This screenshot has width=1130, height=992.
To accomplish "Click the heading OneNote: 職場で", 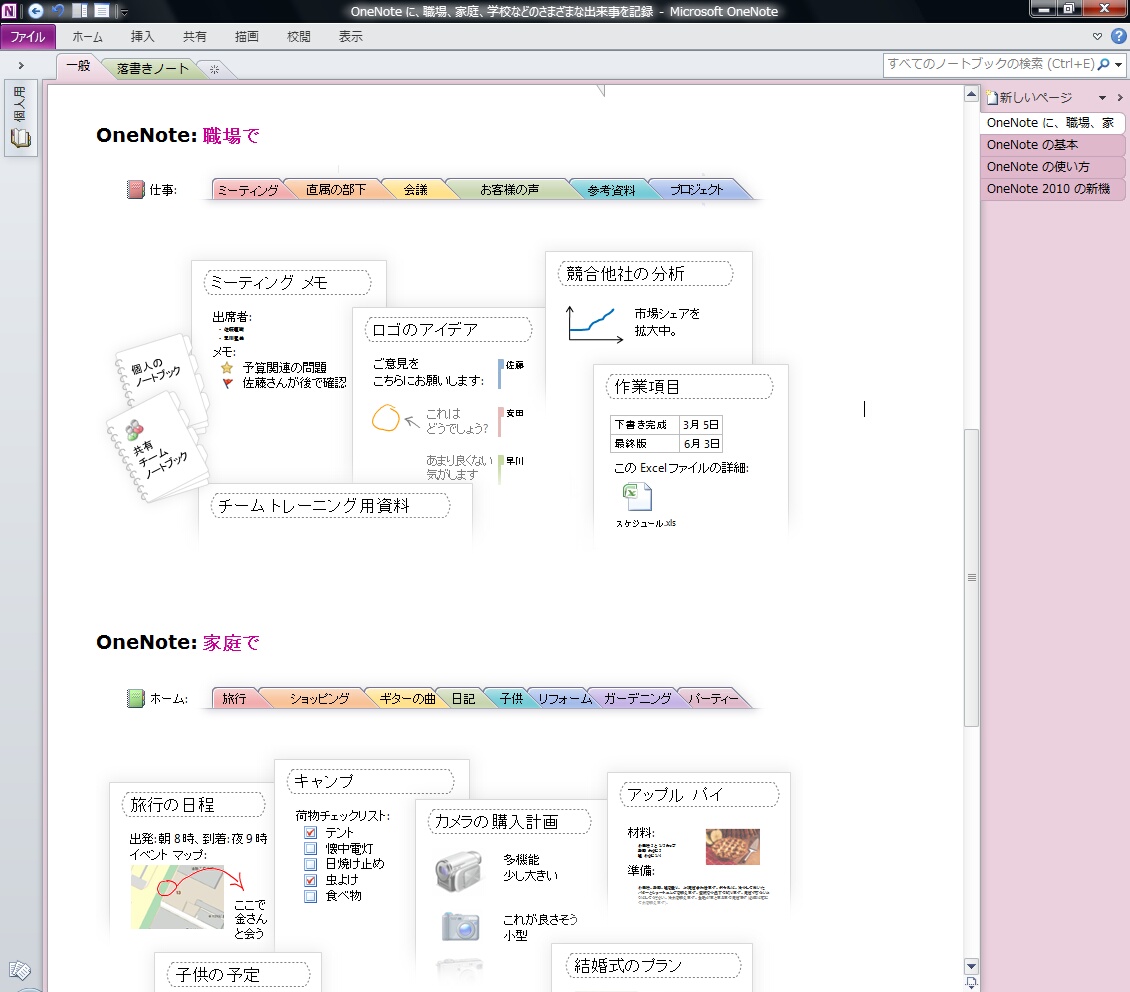I will click(178, 135).
